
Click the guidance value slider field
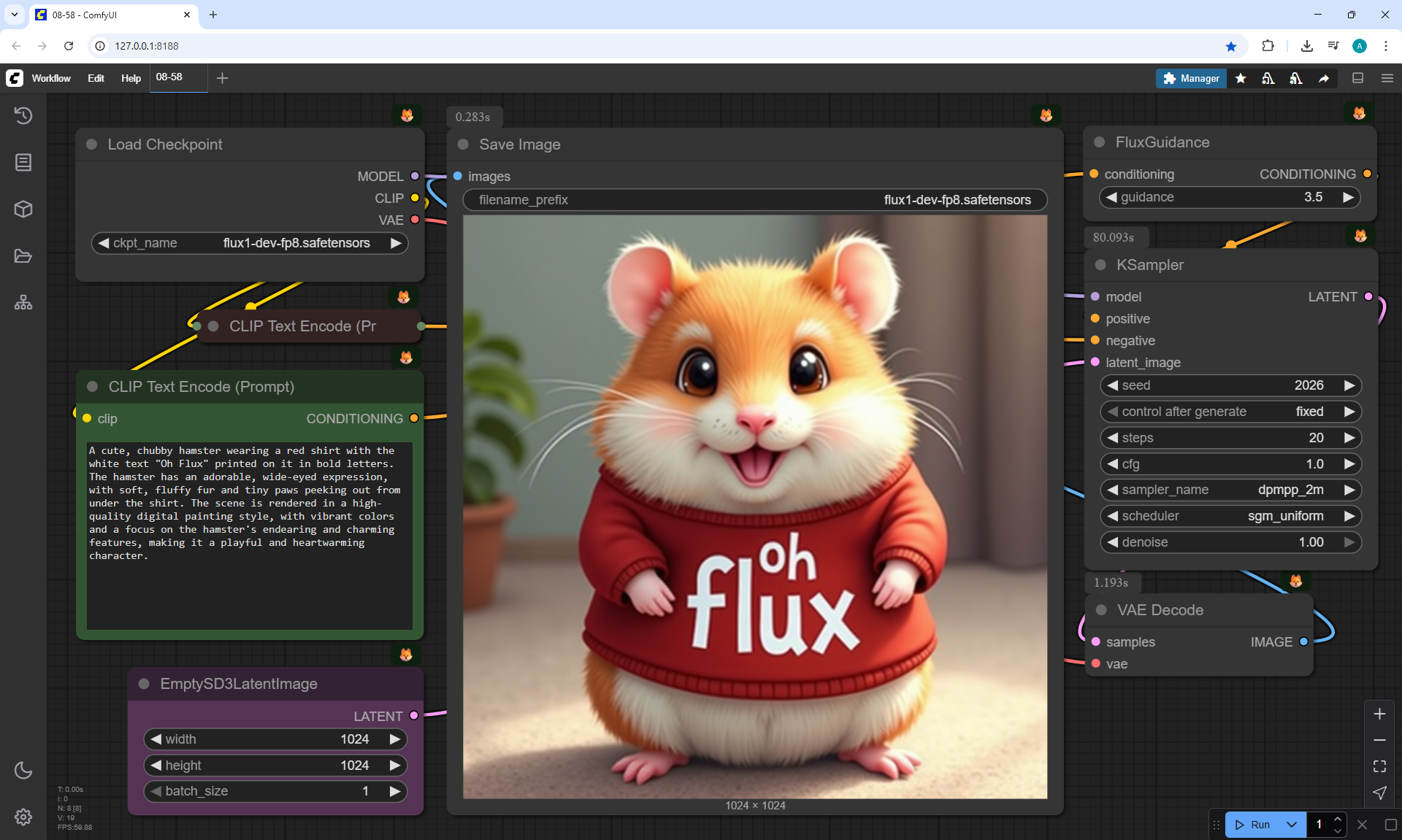1230,197
